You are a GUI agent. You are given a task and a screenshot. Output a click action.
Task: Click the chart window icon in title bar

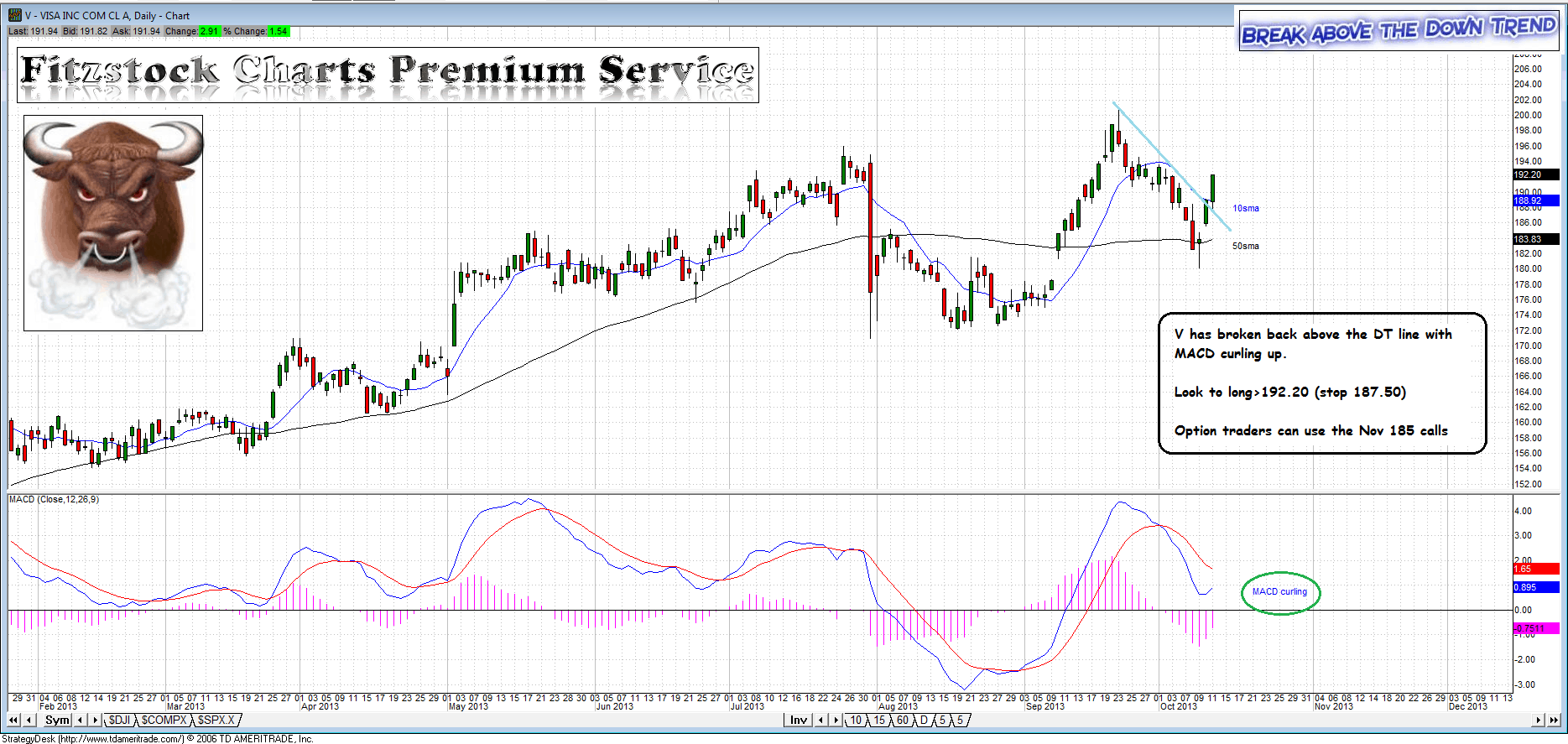tap(14, 15)
